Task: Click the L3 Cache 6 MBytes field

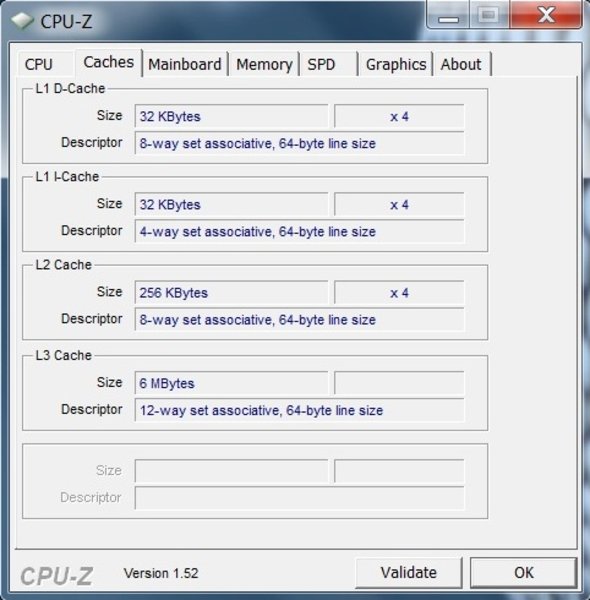Action: point(231,383)
